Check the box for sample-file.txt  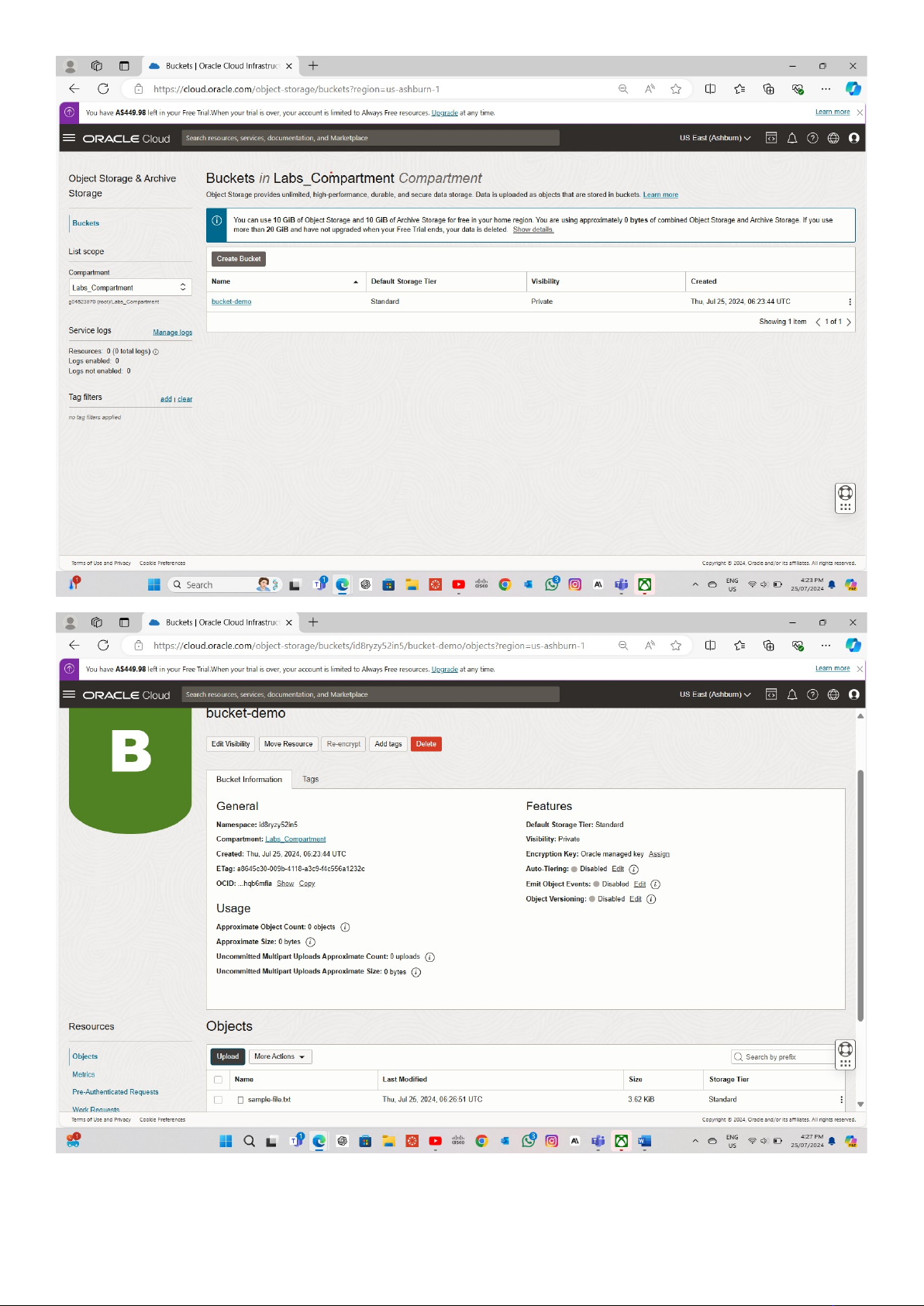(x=218, y=1100)
